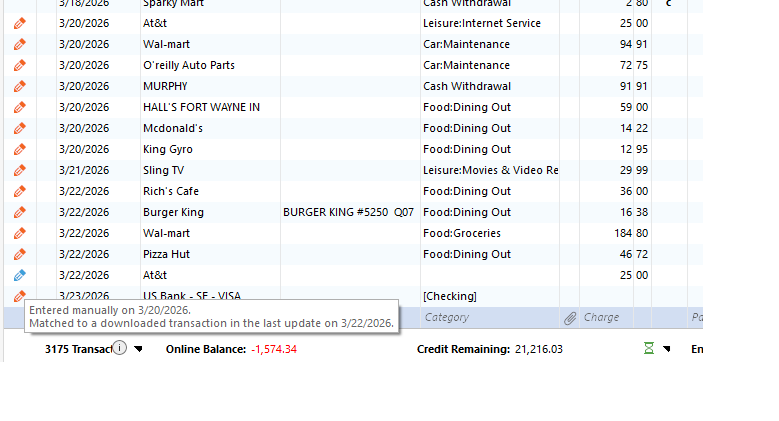Image resolution: width=779 pixels, height=421 pixels.
Task: Click the Online Balance -1,574.34 value
Action: coord(274,349)
